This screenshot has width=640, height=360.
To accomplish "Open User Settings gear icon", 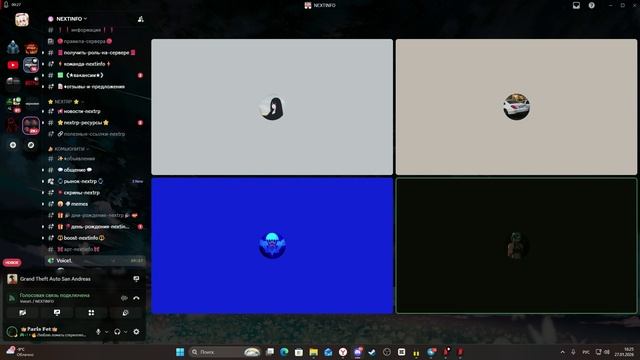I will click(x=136, y=332).
